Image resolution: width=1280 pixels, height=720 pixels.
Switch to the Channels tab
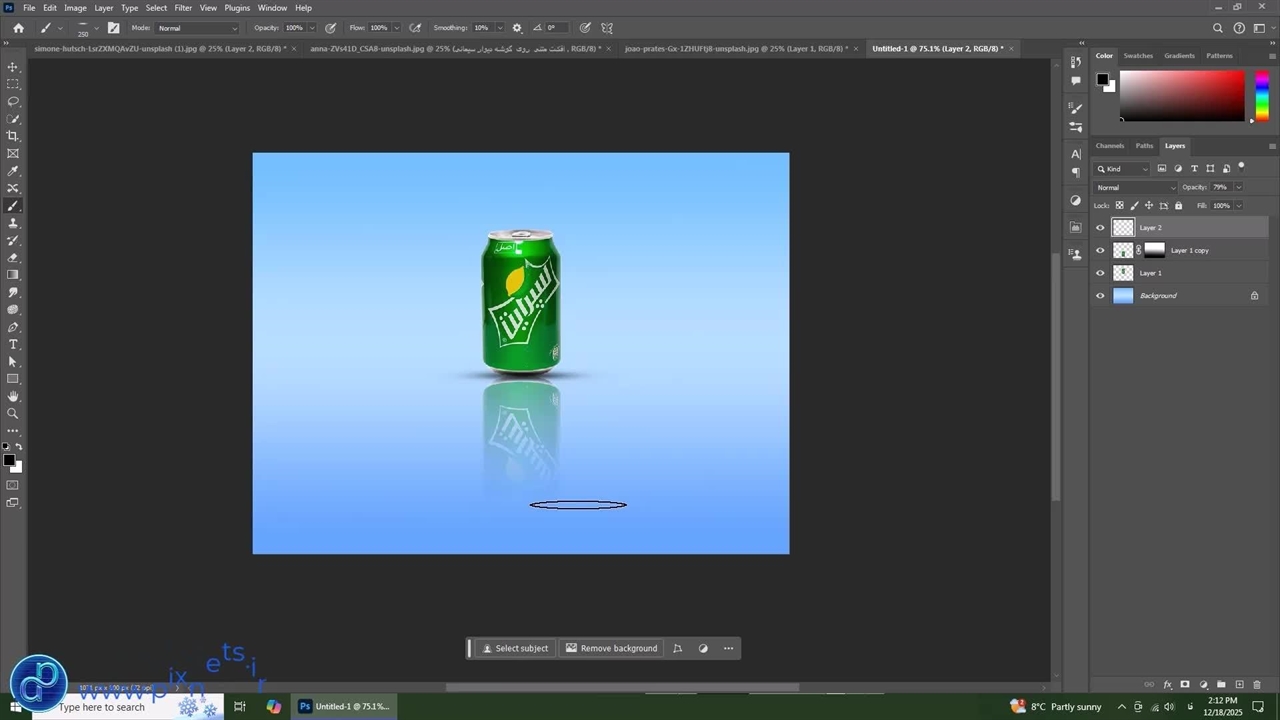click(x=1110, y=146)
